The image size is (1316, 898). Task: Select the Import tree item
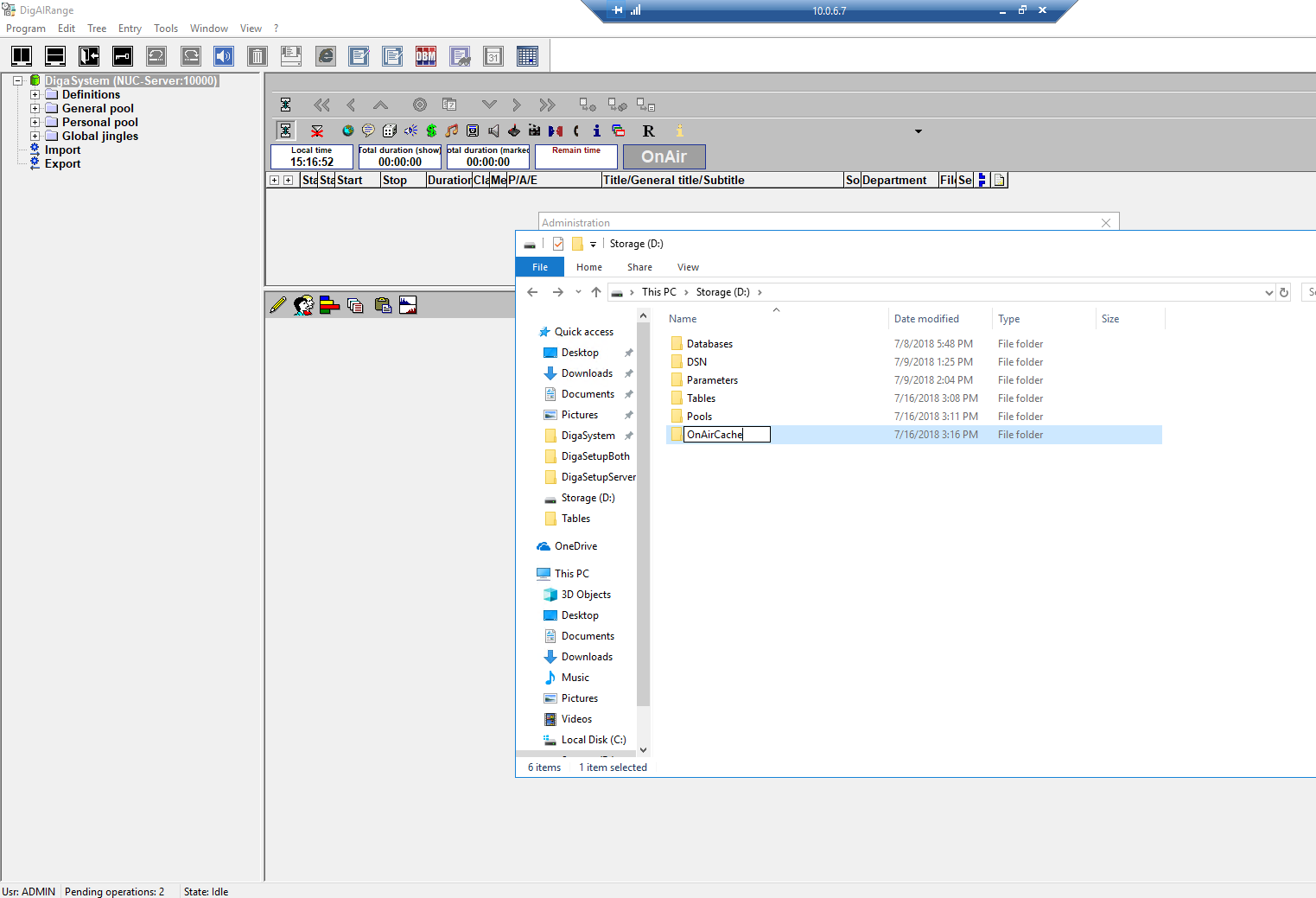(62, 150)
